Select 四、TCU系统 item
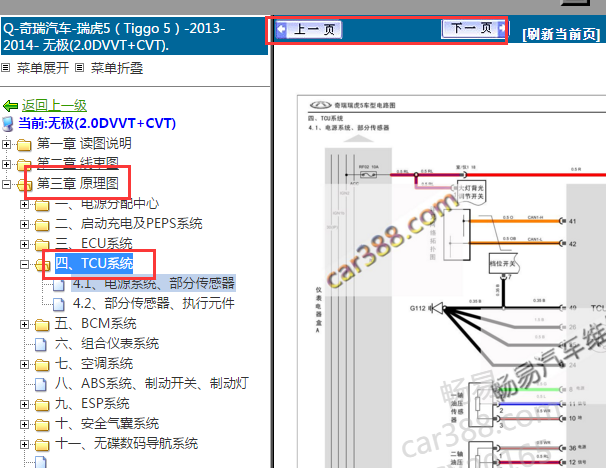Screen dimensions: 606x468 pyautogui.click(x=94, y=263)
